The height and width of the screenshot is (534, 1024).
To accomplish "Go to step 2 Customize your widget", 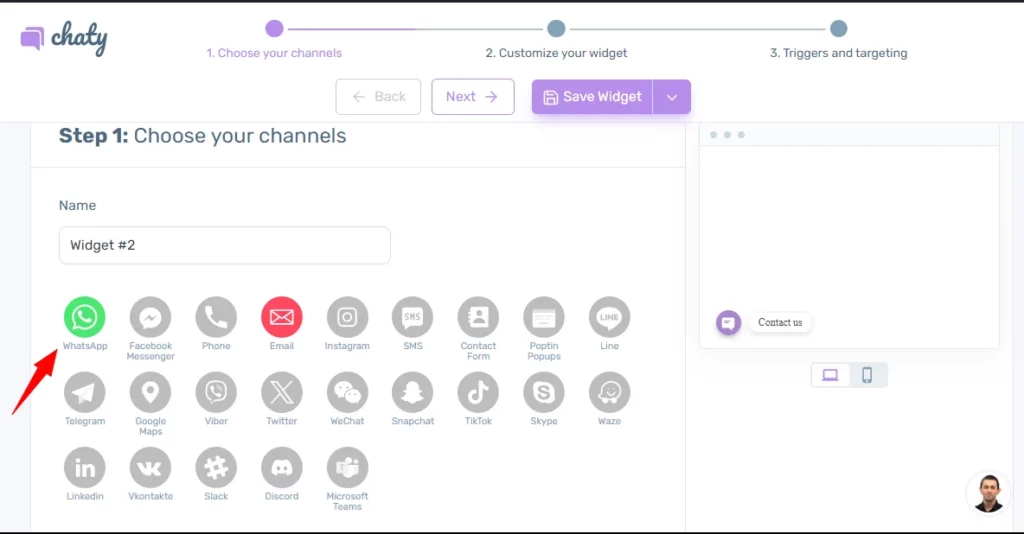I will 556,53.
